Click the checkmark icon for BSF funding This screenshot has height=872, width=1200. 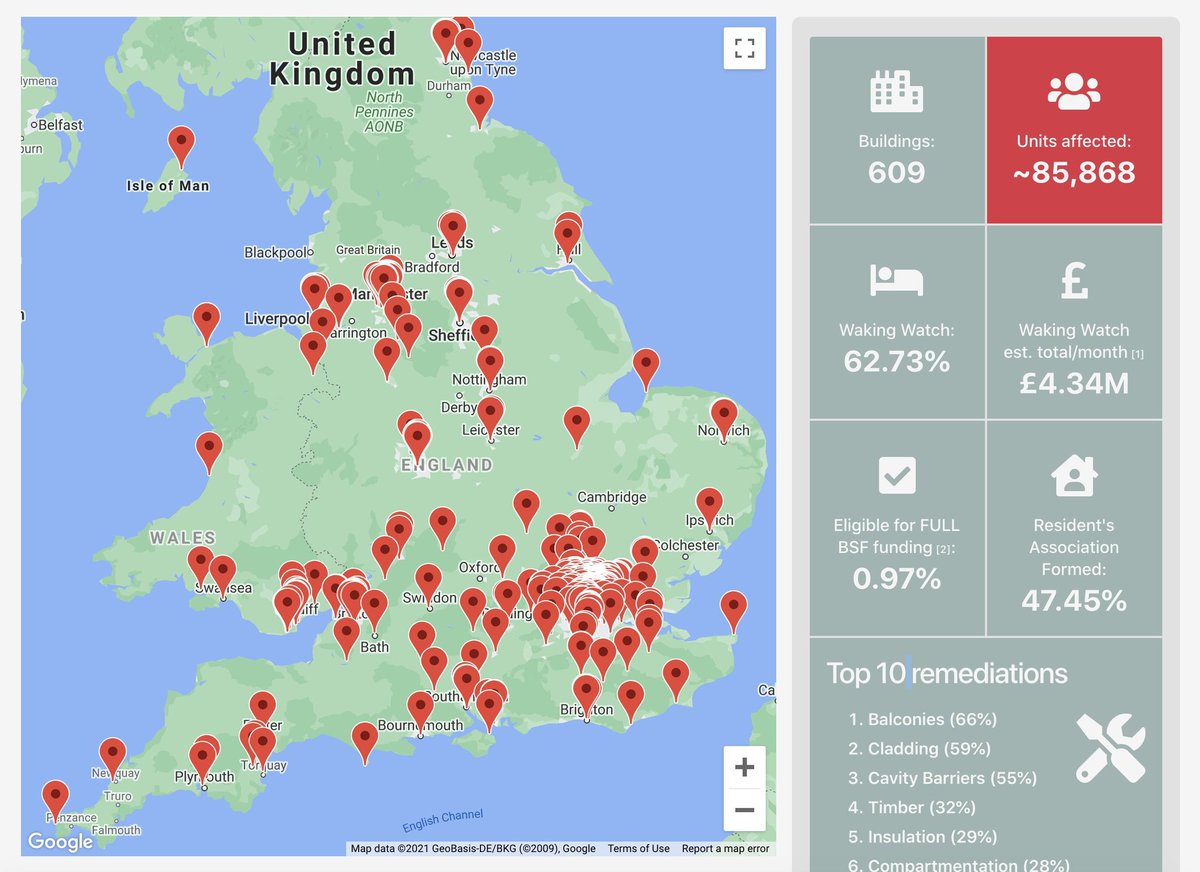point(897,475)
